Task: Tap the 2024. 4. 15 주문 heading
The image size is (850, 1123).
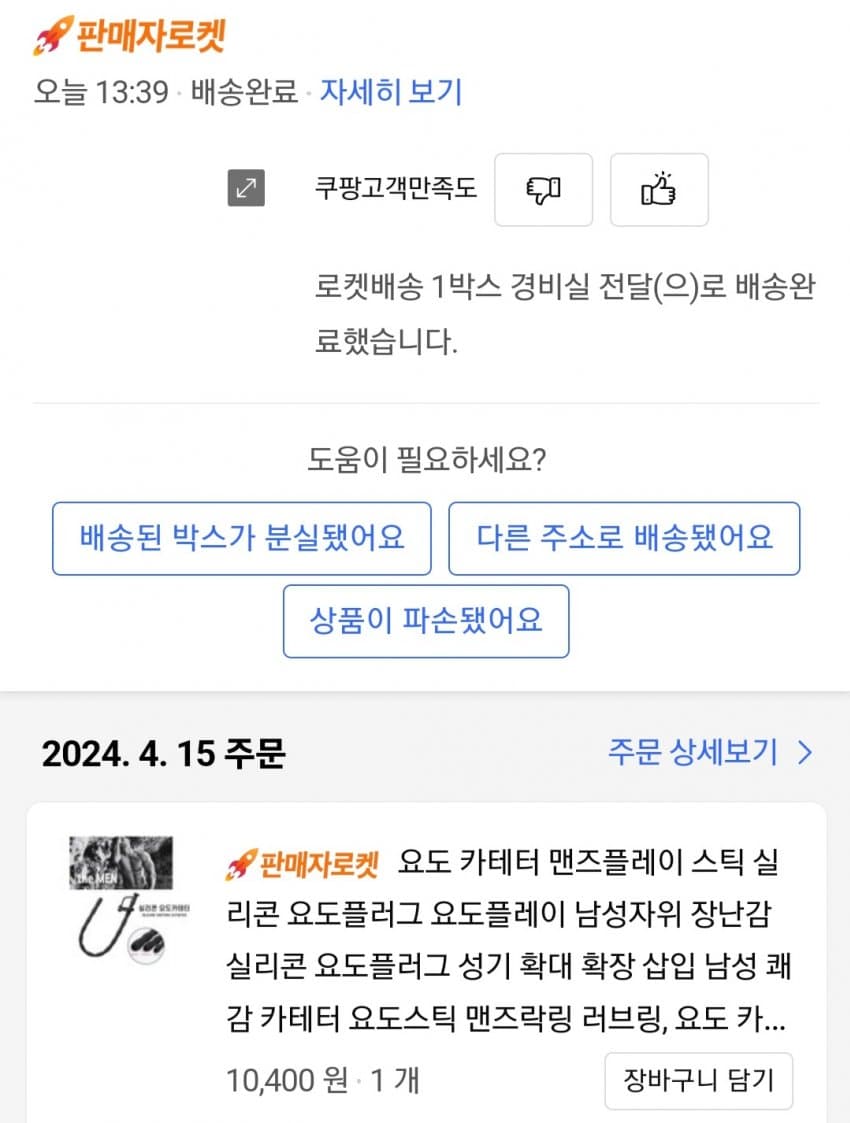Action: [x=164, y=753]
